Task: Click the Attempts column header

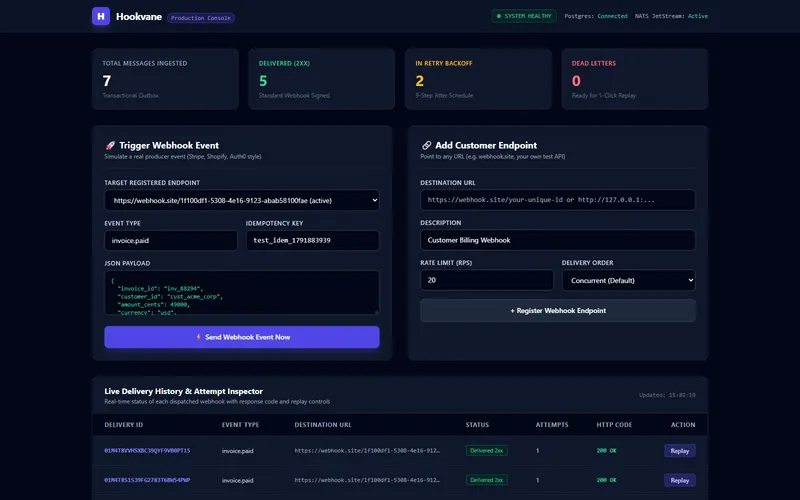Action: (x=552, y=424)
